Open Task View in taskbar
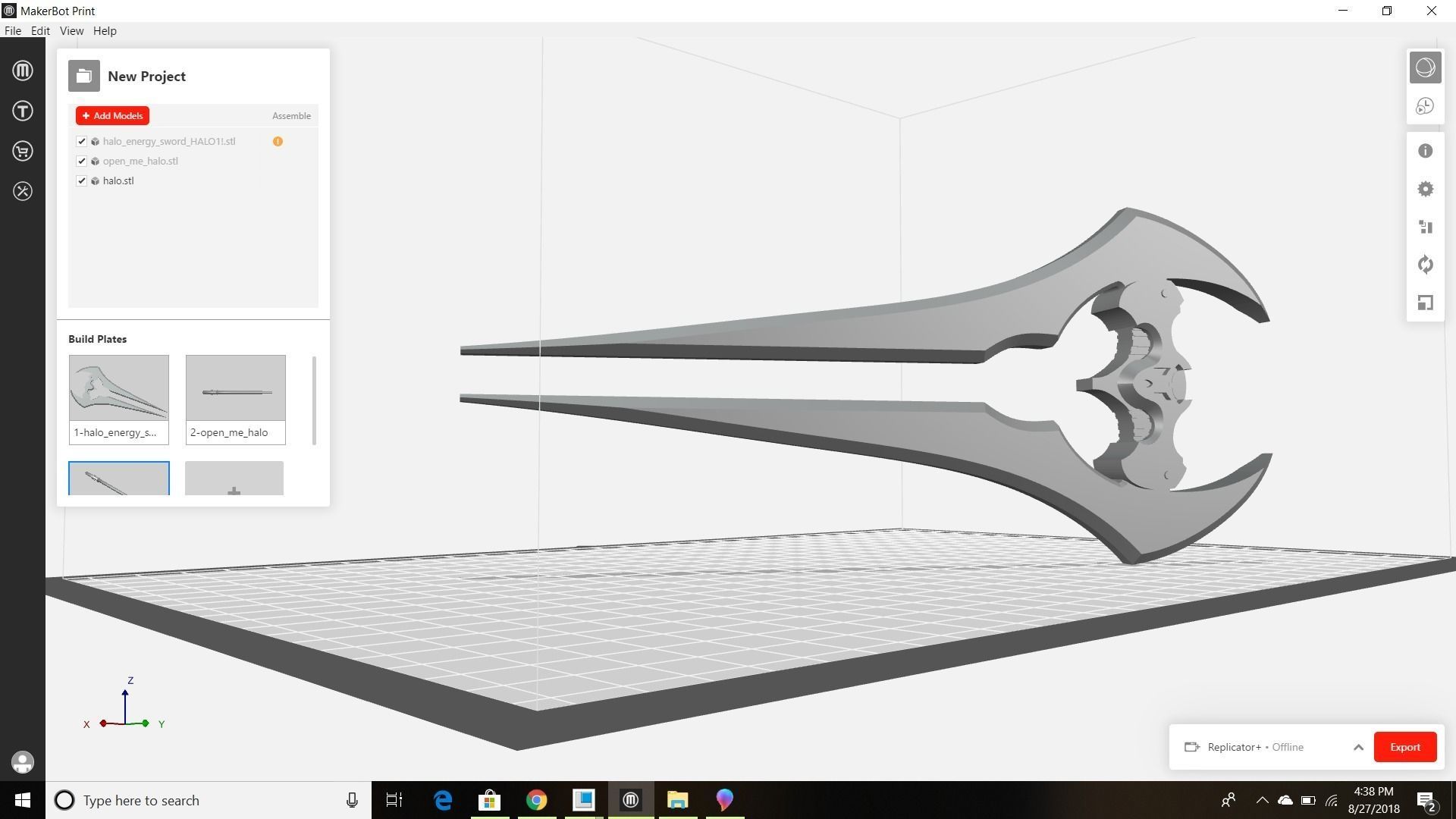Viewport: 1456px width, 819px height. 394,800
